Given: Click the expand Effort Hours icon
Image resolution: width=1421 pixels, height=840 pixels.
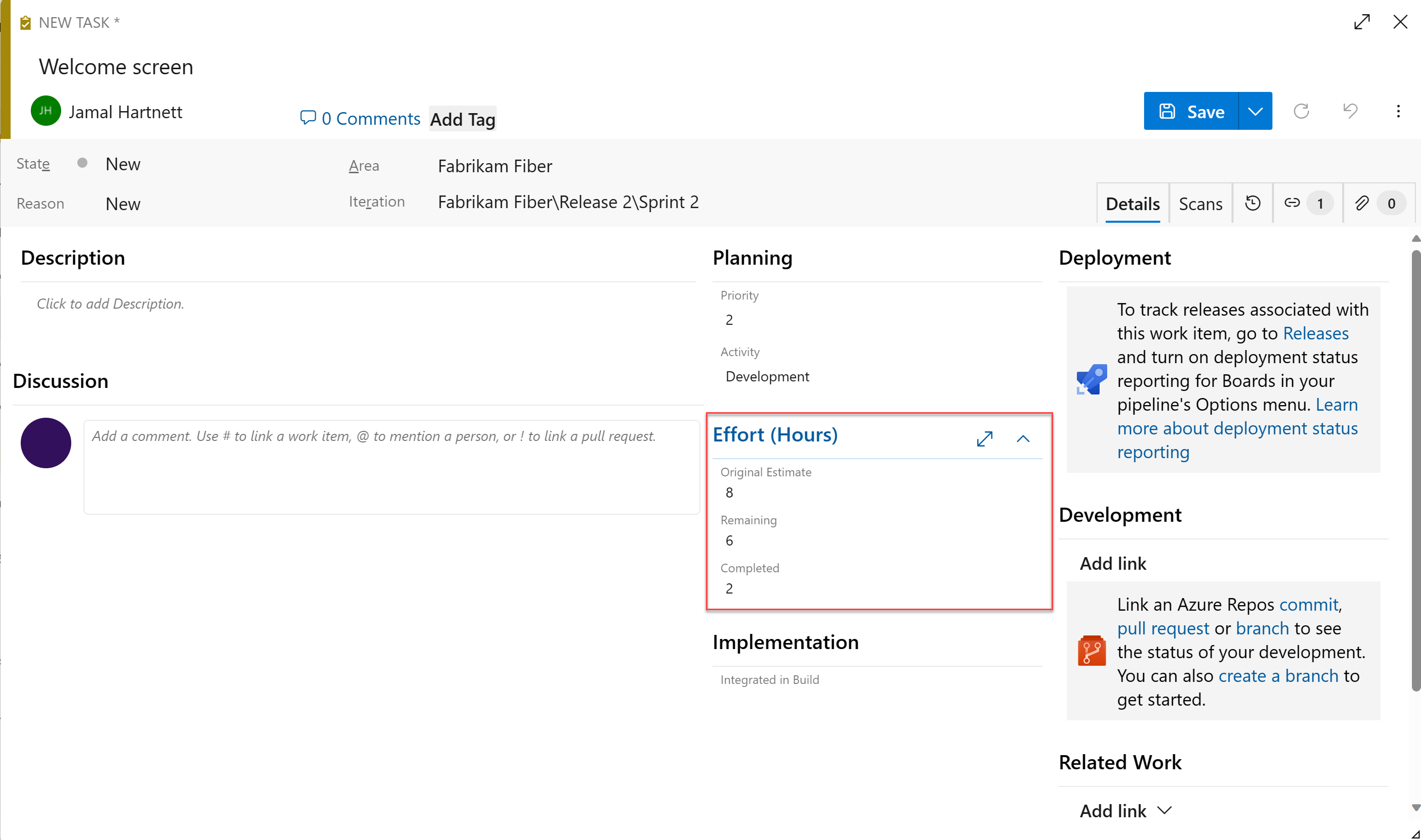Looking at the screenshot, I should [x=985, y=438].
